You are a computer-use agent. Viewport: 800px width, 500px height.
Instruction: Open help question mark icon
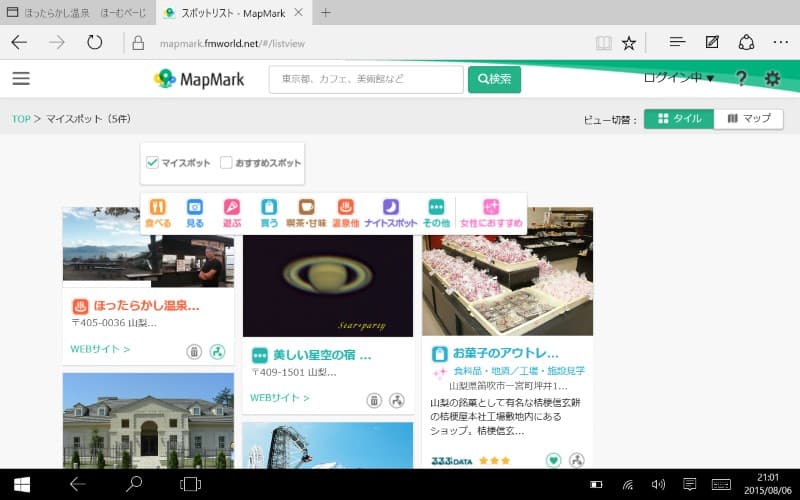click(x=741, y=79)
